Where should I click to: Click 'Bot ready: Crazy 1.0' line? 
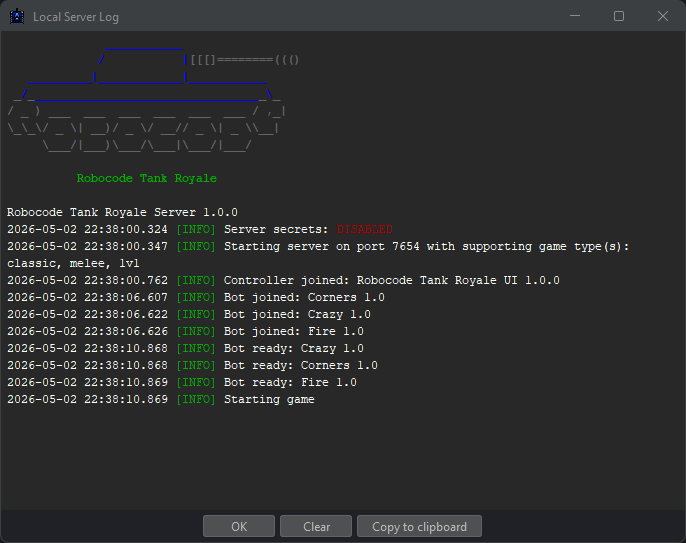tap(185, 348)
